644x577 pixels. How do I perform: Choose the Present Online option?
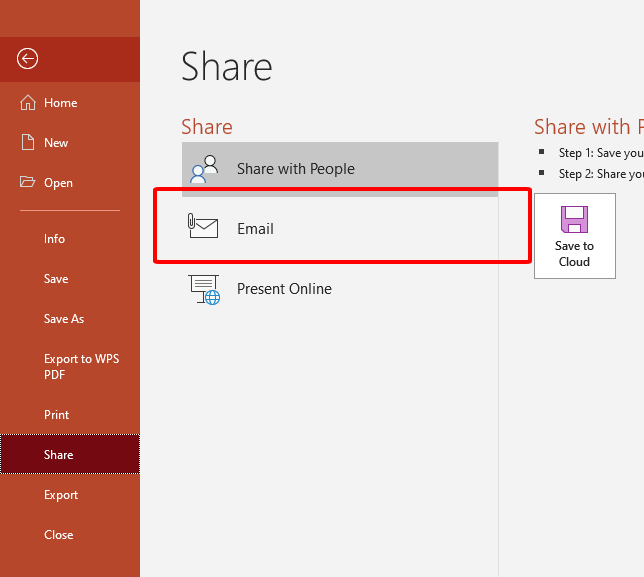340,289
